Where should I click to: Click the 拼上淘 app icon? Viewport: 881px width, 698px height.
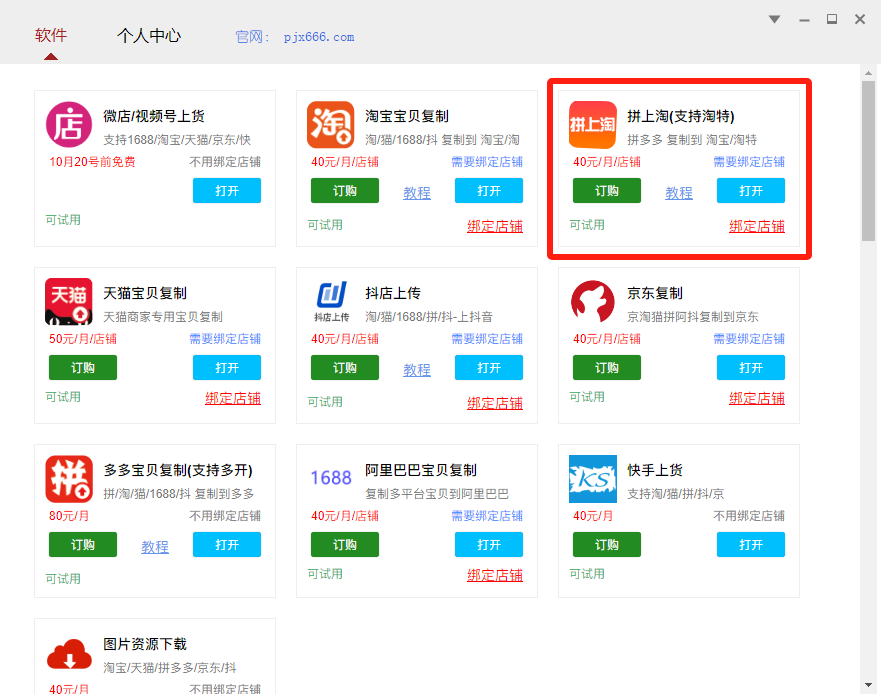coord(593,125)
